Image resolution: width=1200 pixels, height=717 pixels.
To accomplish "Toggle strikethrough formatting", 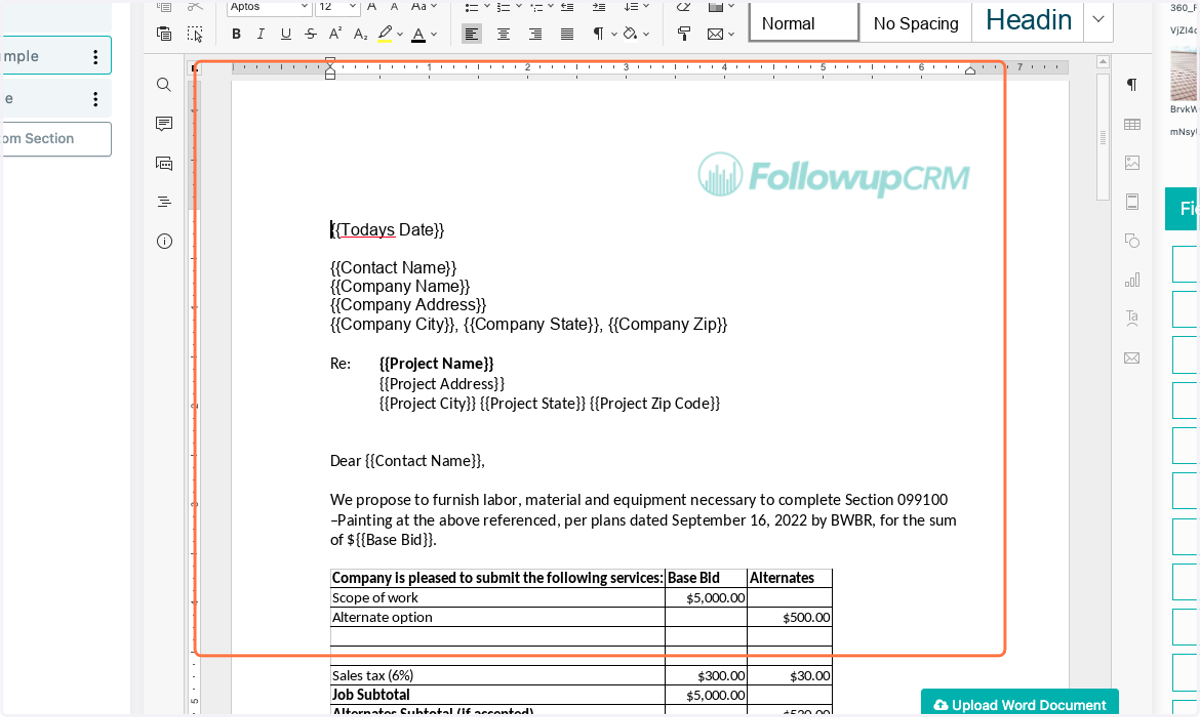I will [311, 34].
